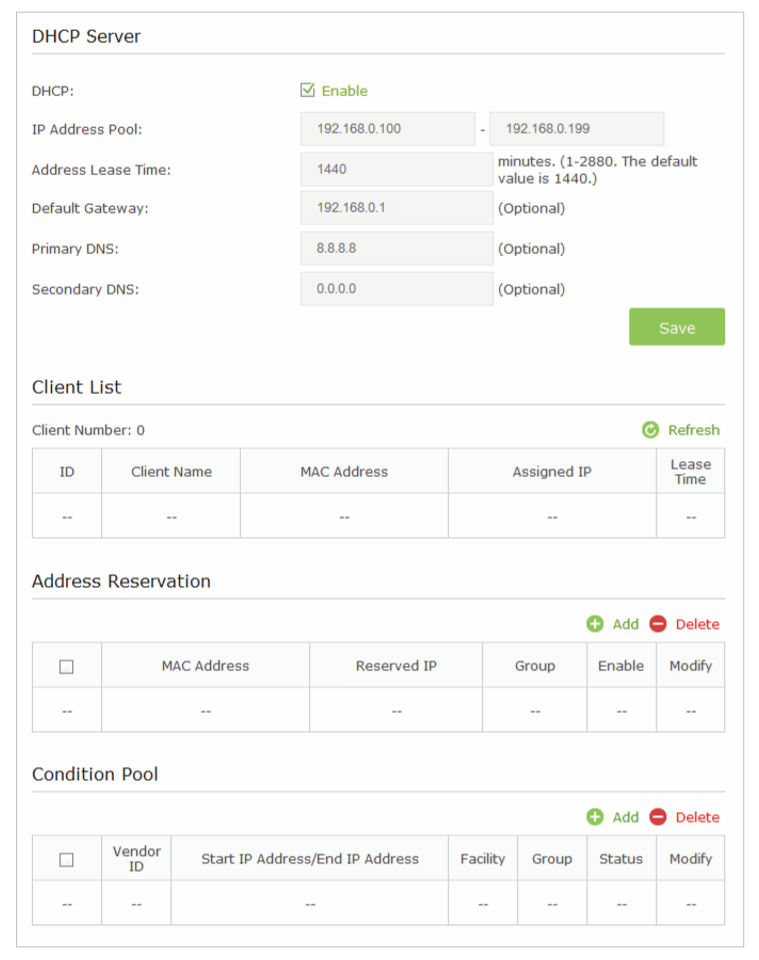Screen dimensions: 759x960
Task: Click the green plus icon in Address Reservation
Action: click(595, 624)
